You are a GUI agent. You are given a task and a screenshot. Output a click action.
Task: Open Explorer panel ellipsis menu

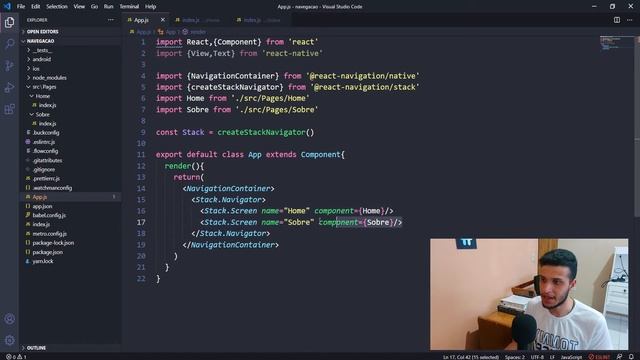pos(111,20)
